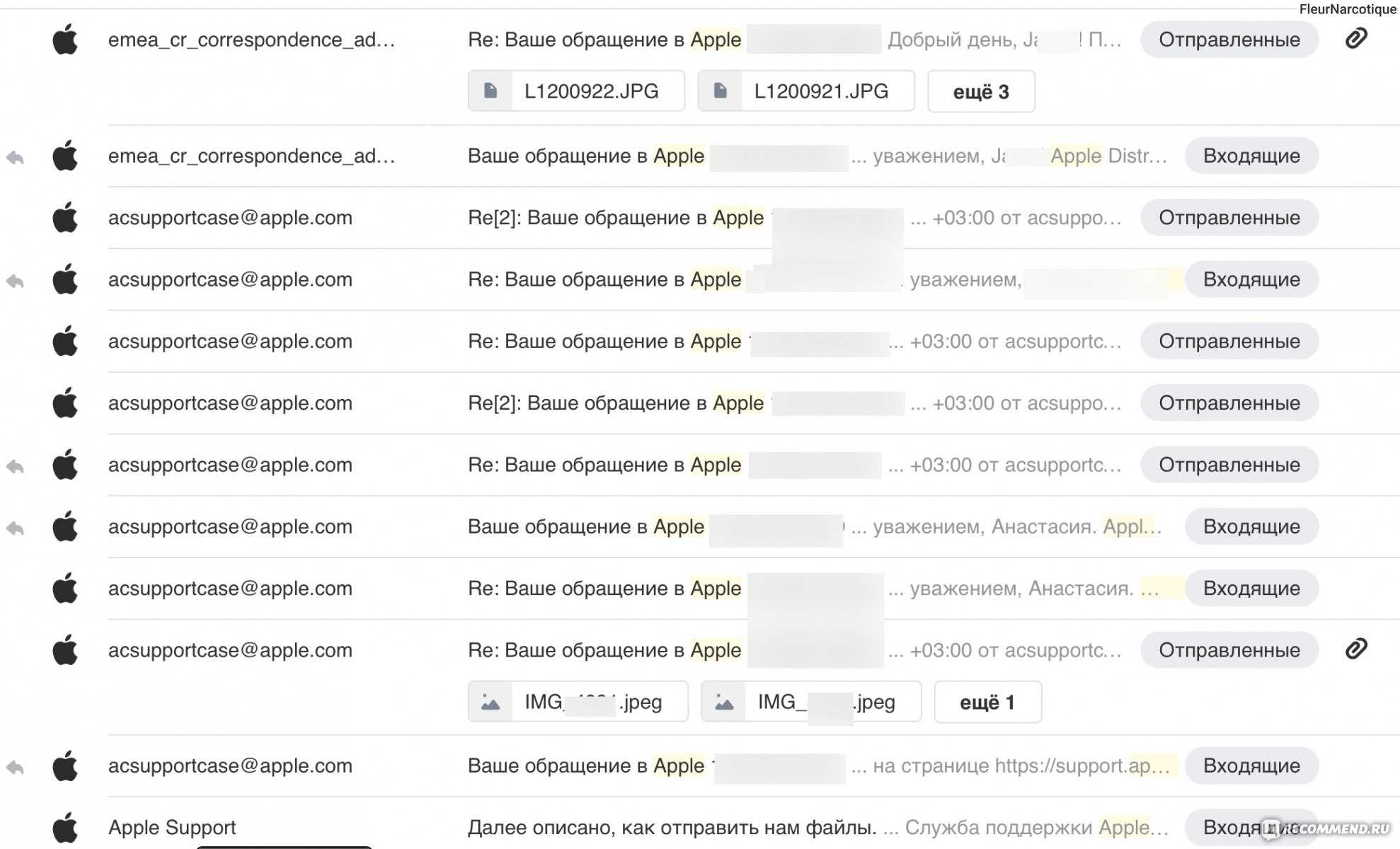Viewport: 1400px width, 849px height.
Task: Click preview text 'Добрый день' in emea message
Action: [951, 40]
